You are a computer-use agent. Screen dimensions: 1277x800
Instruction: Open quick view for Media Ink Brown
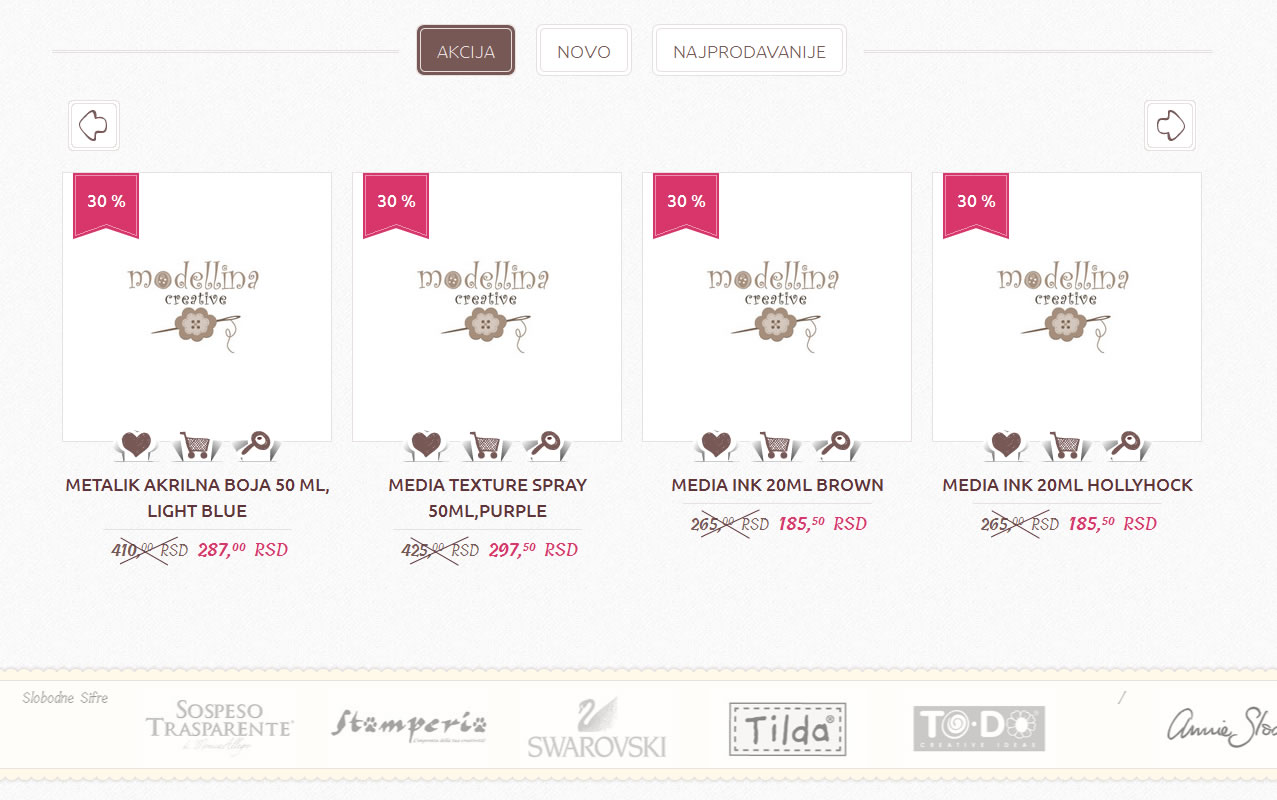tap(837, 445)
